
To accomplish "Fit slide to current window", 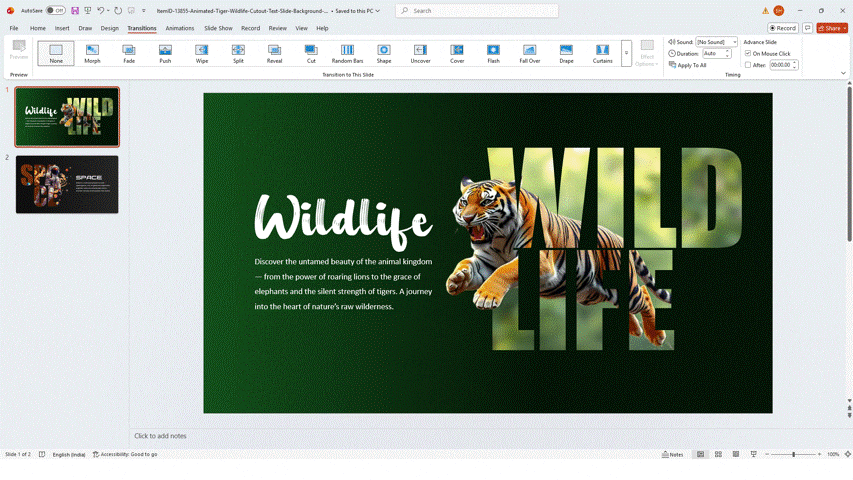I will point(848,454).
